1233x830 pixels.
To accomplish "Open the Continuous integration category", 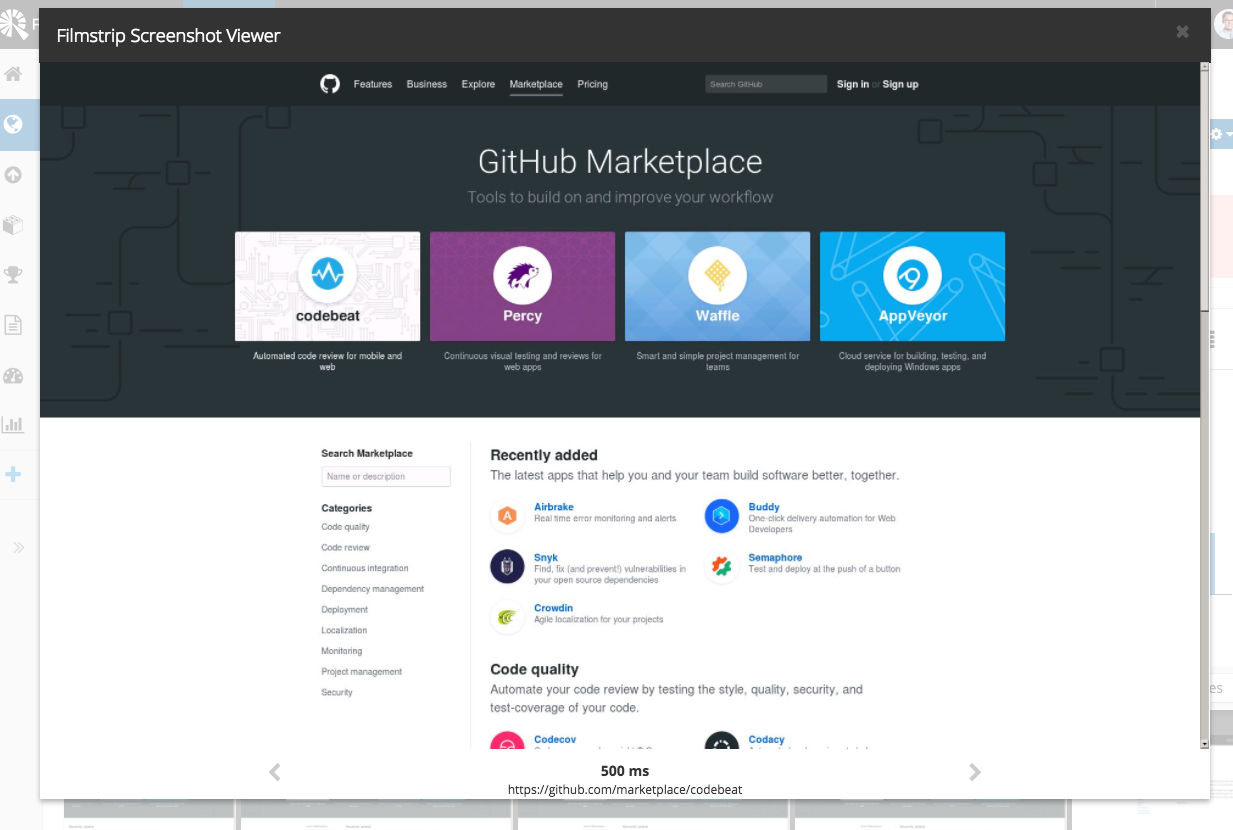I will click(x=365, y=568).
